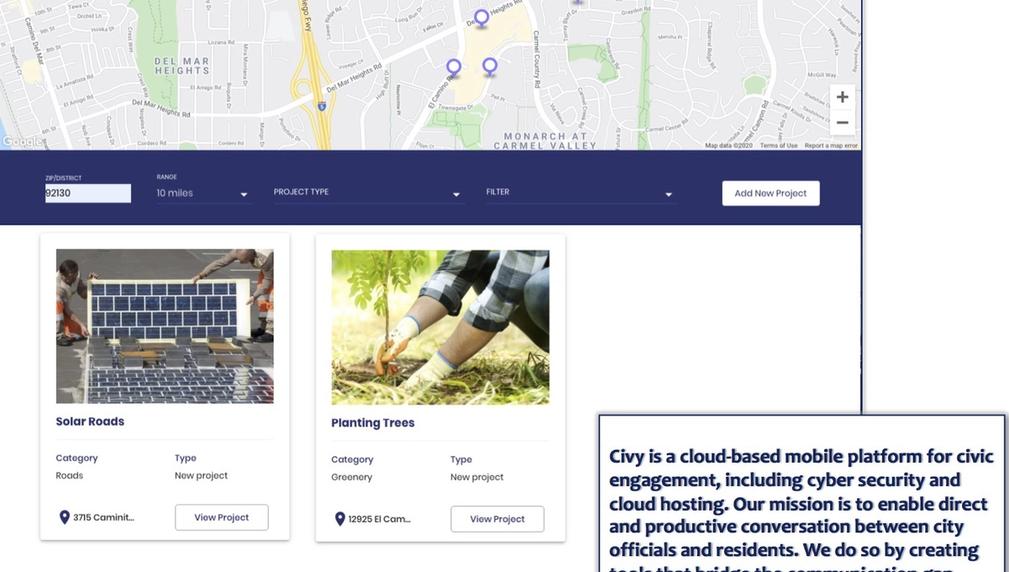
Task: Select the right purple map pin in center
Action: click(490, 67)
